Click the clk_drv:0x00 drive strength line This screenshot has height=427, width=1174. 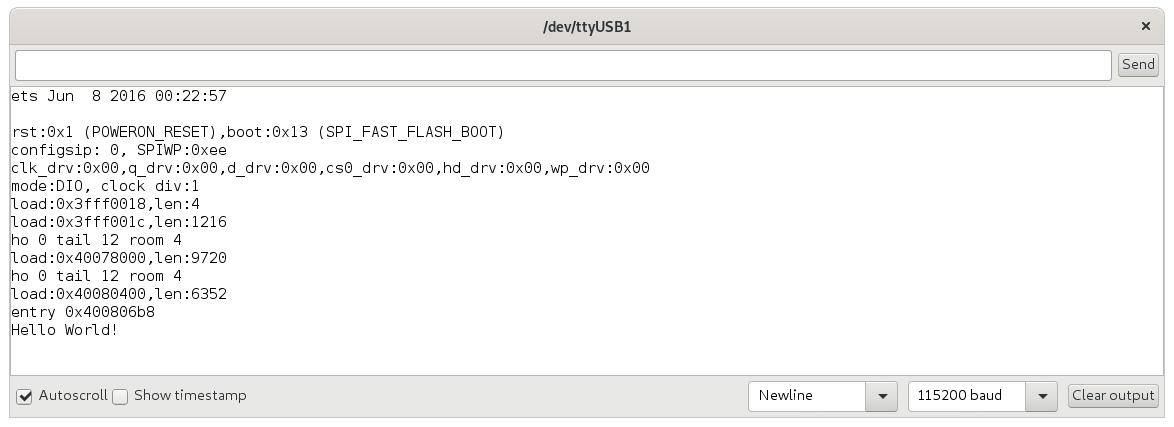coord(330,169)
